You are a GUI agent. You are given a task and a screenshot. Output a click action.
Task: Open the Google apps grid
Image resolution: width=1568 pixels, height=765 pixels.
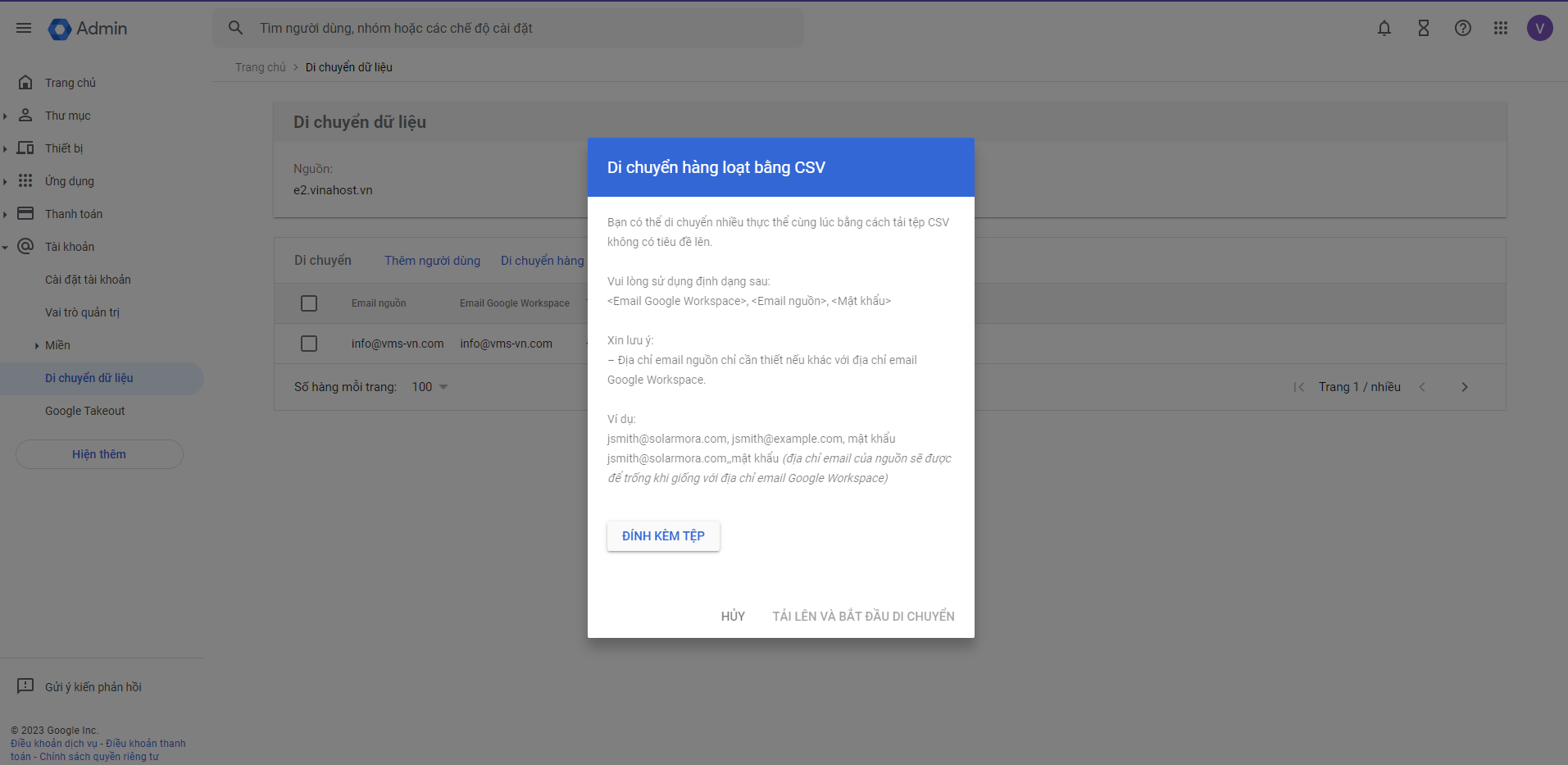pos(1500,28)
